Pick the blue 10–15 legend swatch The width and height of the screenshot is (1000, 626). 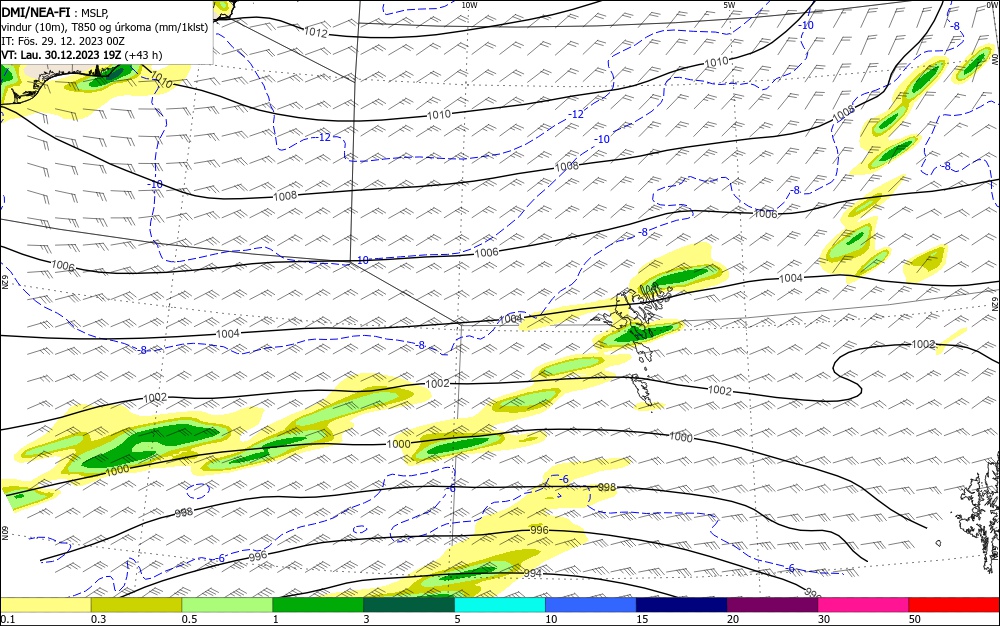tap(591, 605)
